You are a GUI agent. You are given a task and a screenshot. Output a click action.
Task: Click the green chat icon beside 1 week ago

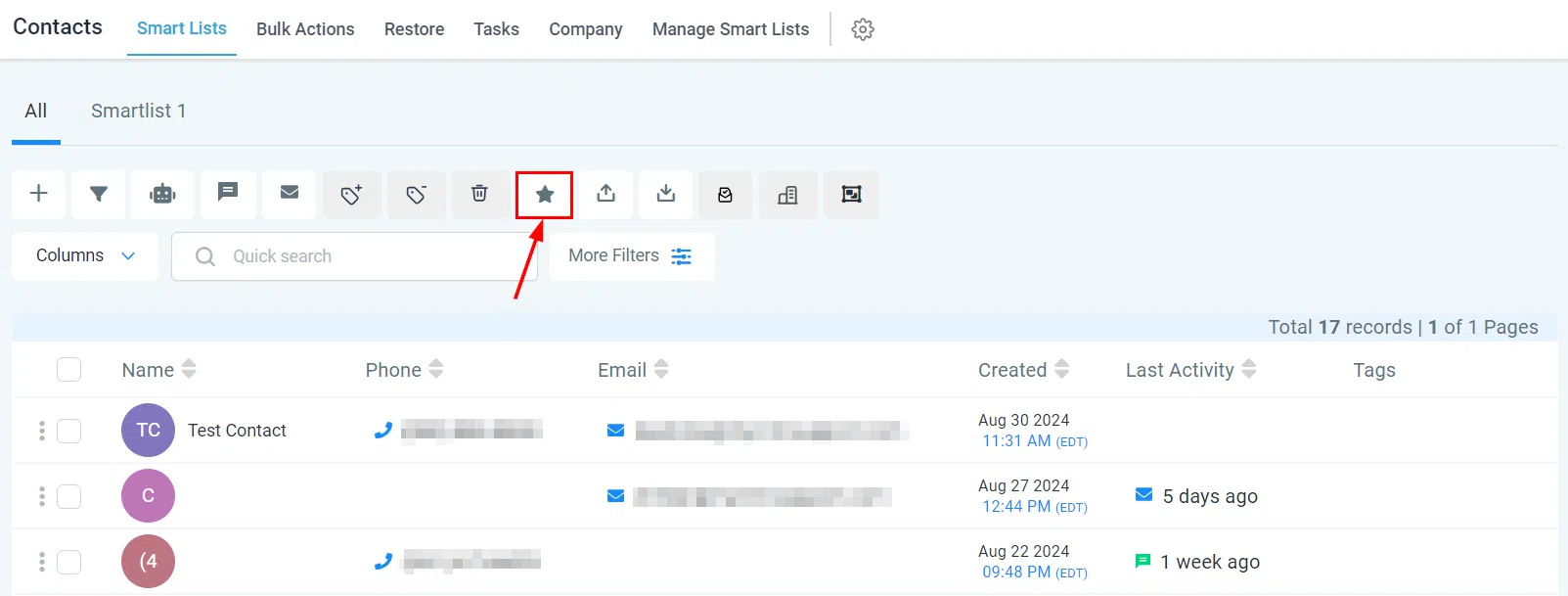coord(1142,561)
